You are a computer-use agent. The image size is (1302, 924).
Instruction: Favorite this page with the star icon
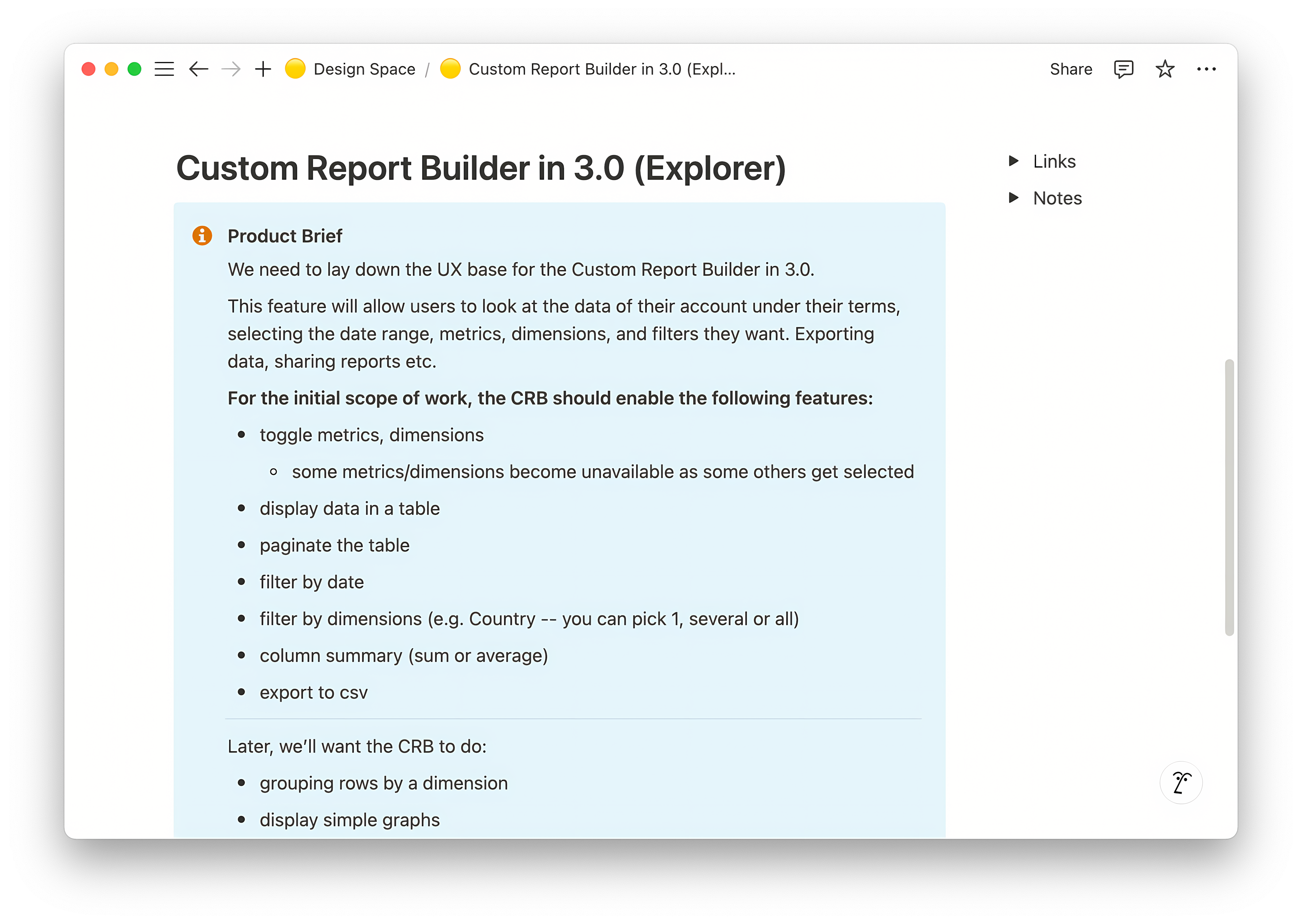pyautogui.click(x=1165, y=69)
